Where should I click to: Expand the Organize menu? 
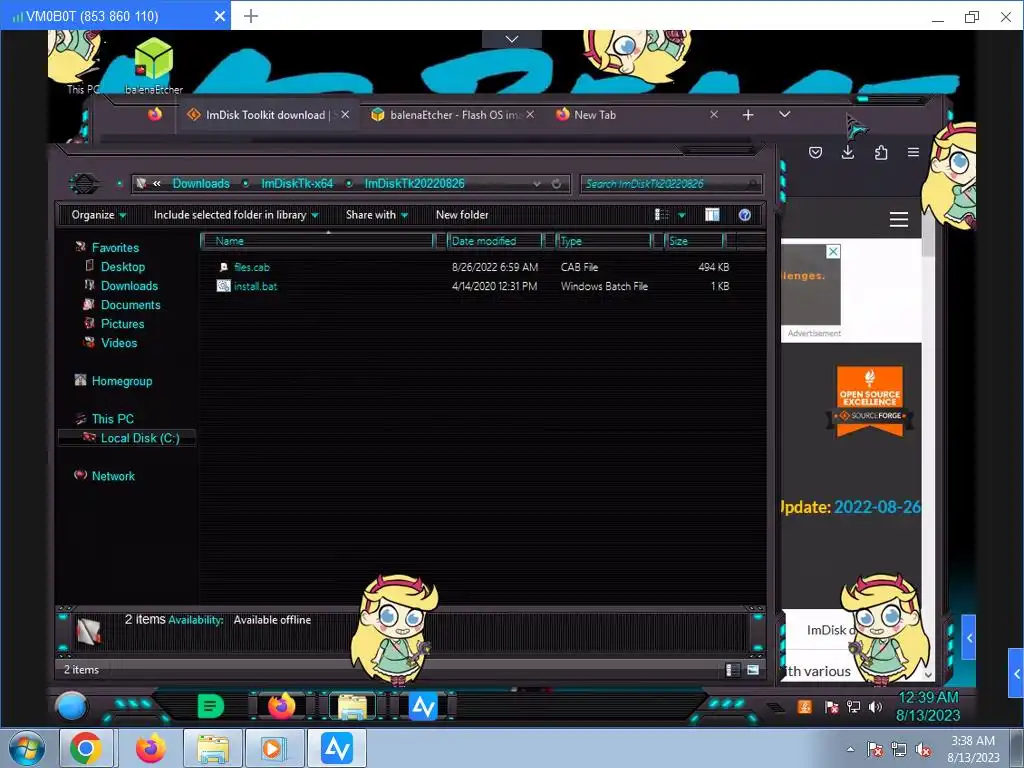99,215
